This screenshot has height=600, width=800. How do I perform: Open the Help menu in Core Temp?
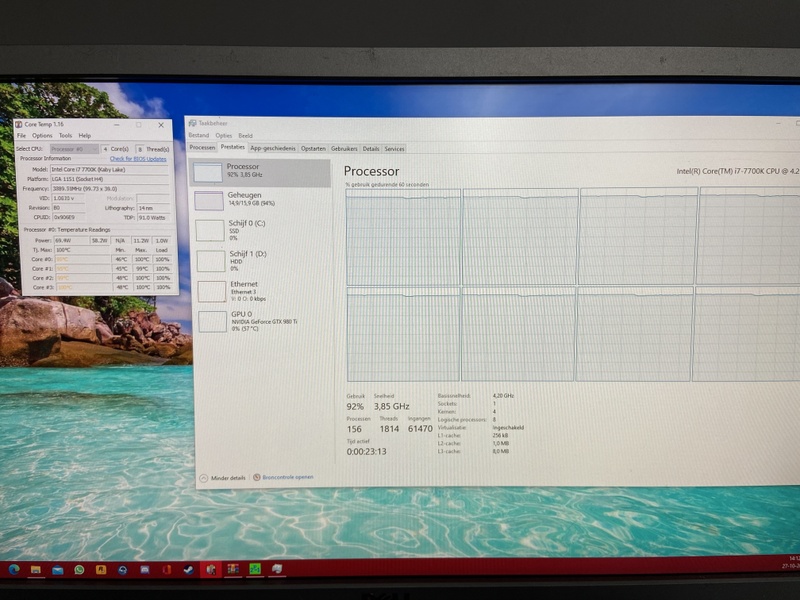[x=85, y=136]
